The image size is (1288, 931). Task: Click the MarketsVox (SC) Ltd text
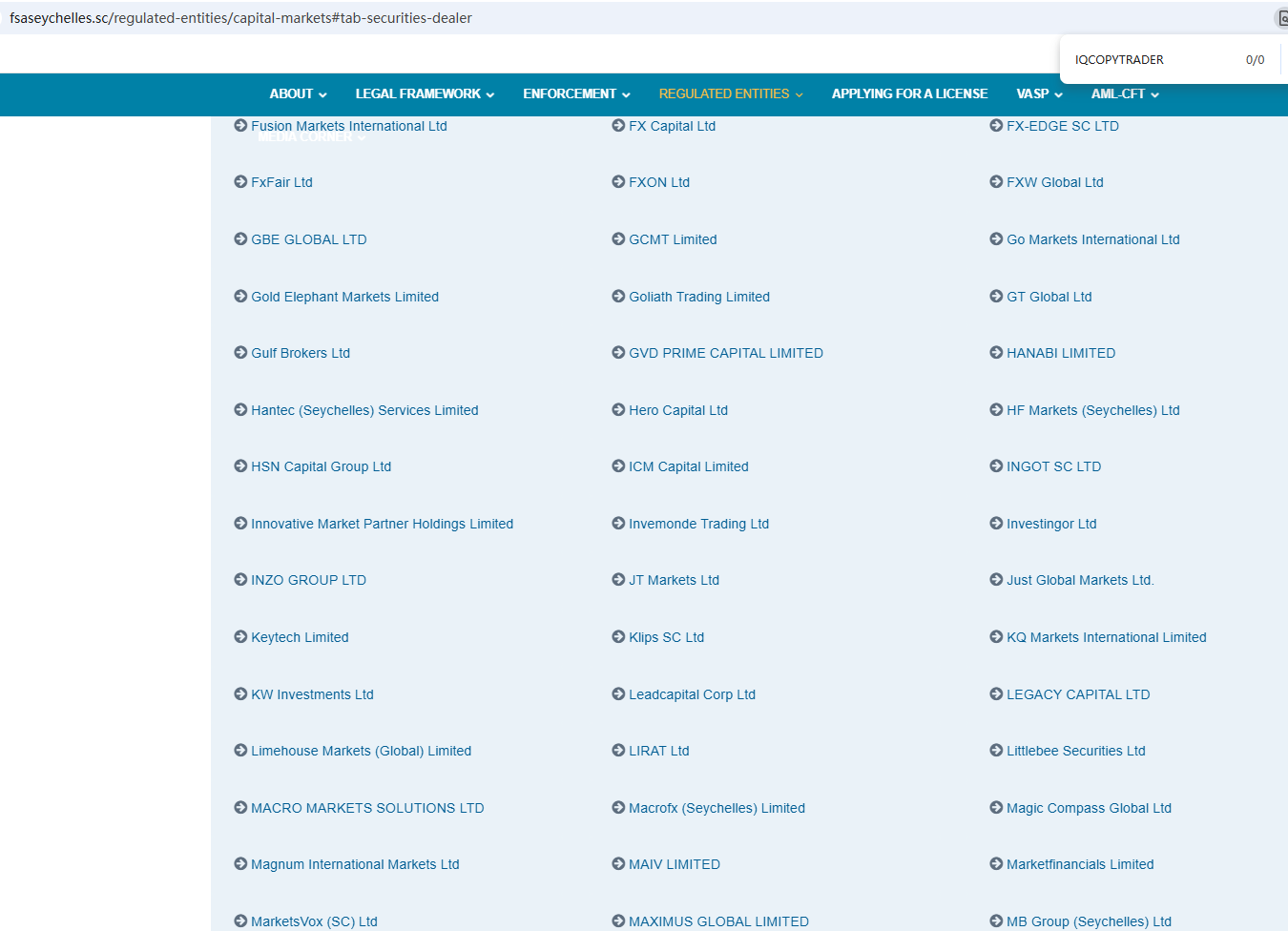click(315, 921)
